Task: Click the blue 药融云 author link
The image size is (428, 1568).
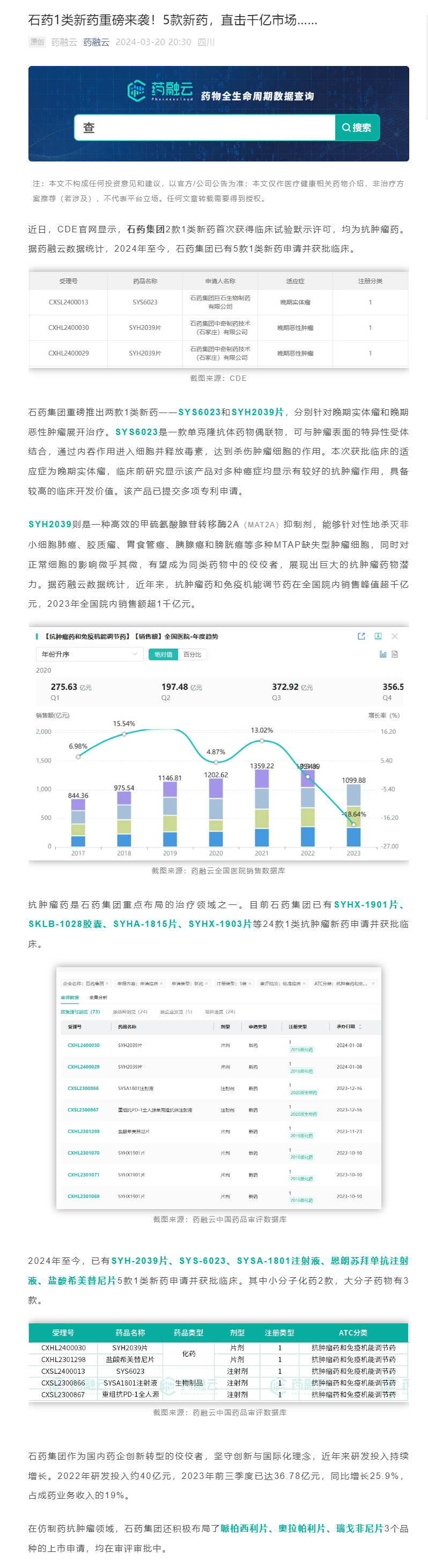Action: click(96, 42)
